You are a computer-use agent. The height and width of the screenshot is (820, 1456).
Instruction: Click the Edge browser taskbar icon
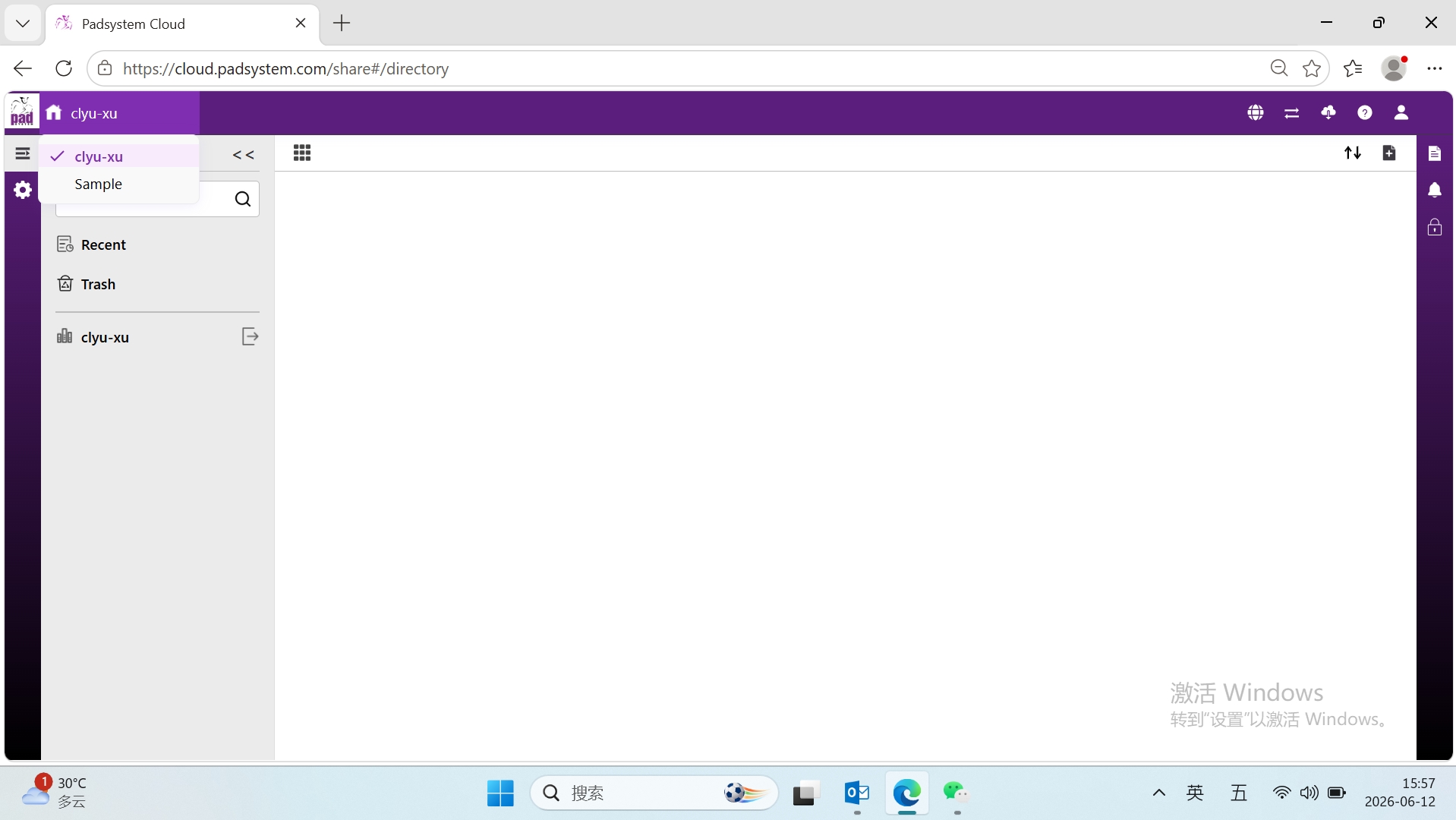[x=906, y=793]
